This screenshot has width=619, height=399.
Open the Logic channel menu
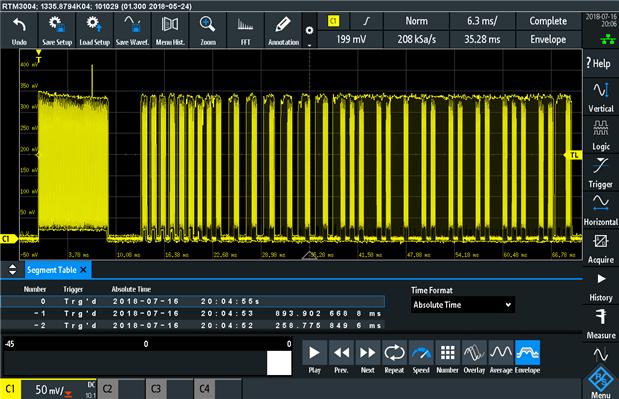point(600,135)
